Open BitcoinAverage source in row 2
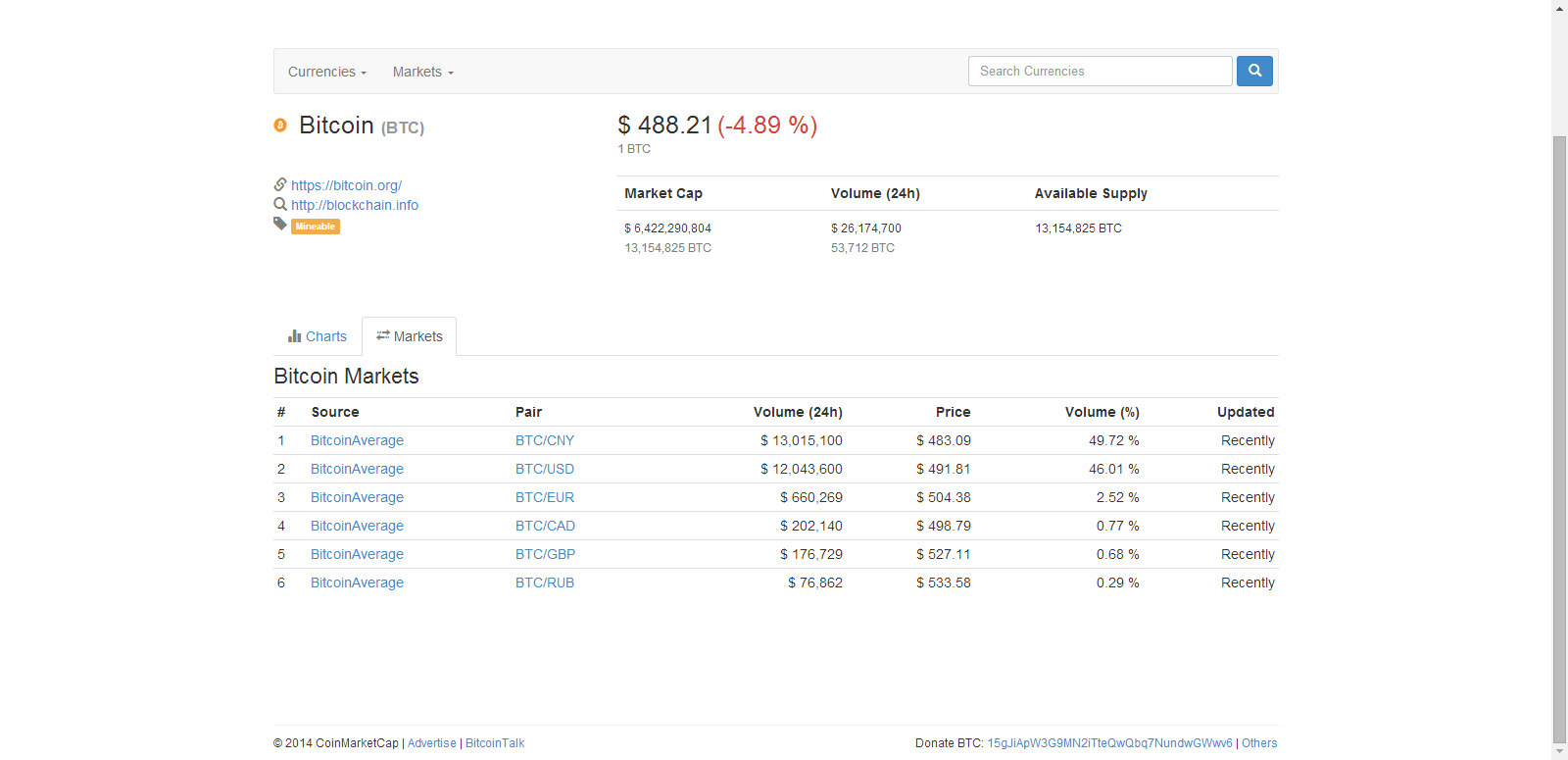Image resolution: width=1568 pixels, height=760 pixels. coord(357,469)
